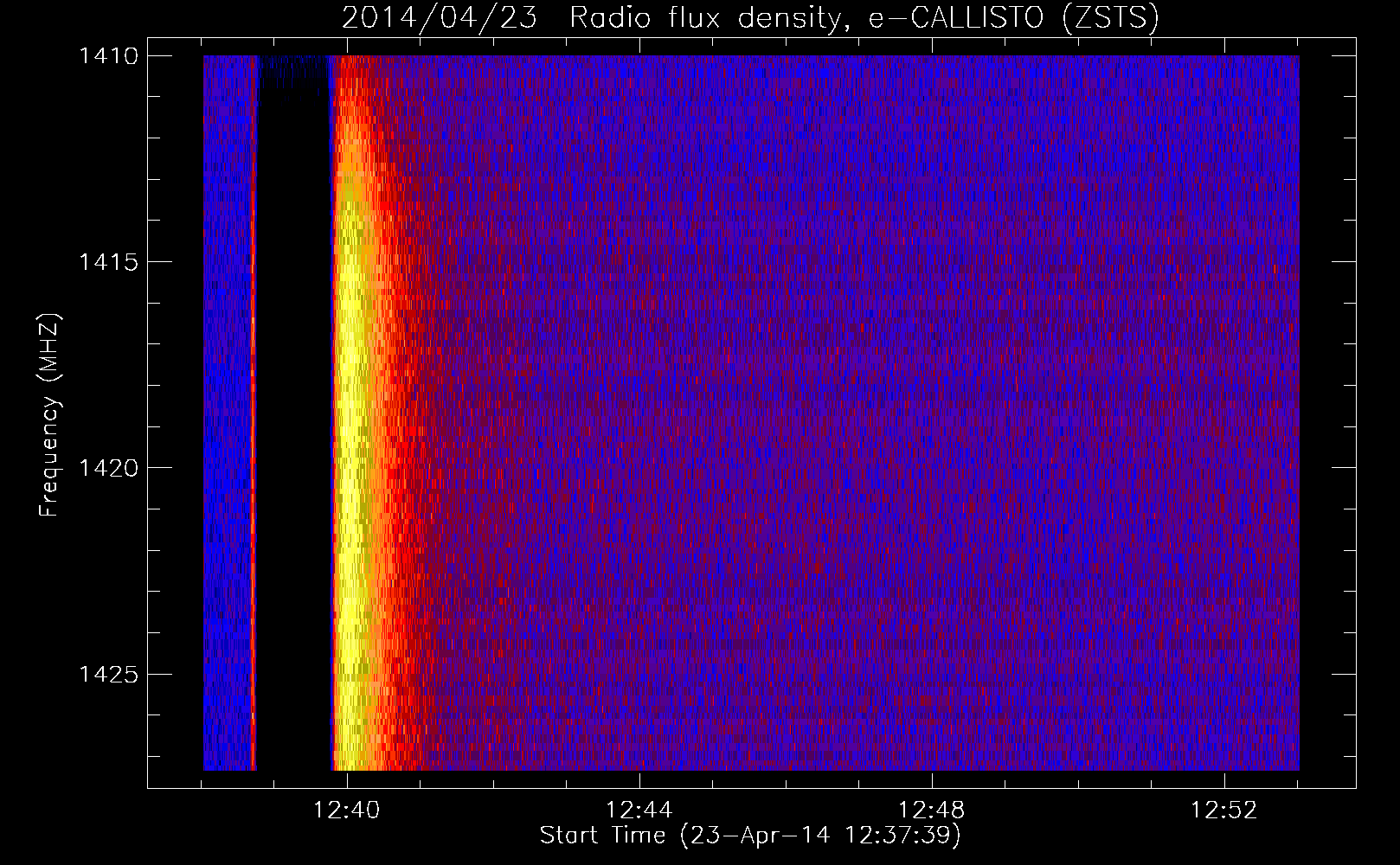Click the thin red vertical line near 12:38
The height and width of the screenshot is (865, 1400).
pyautogui.click(x=254, y=413)
